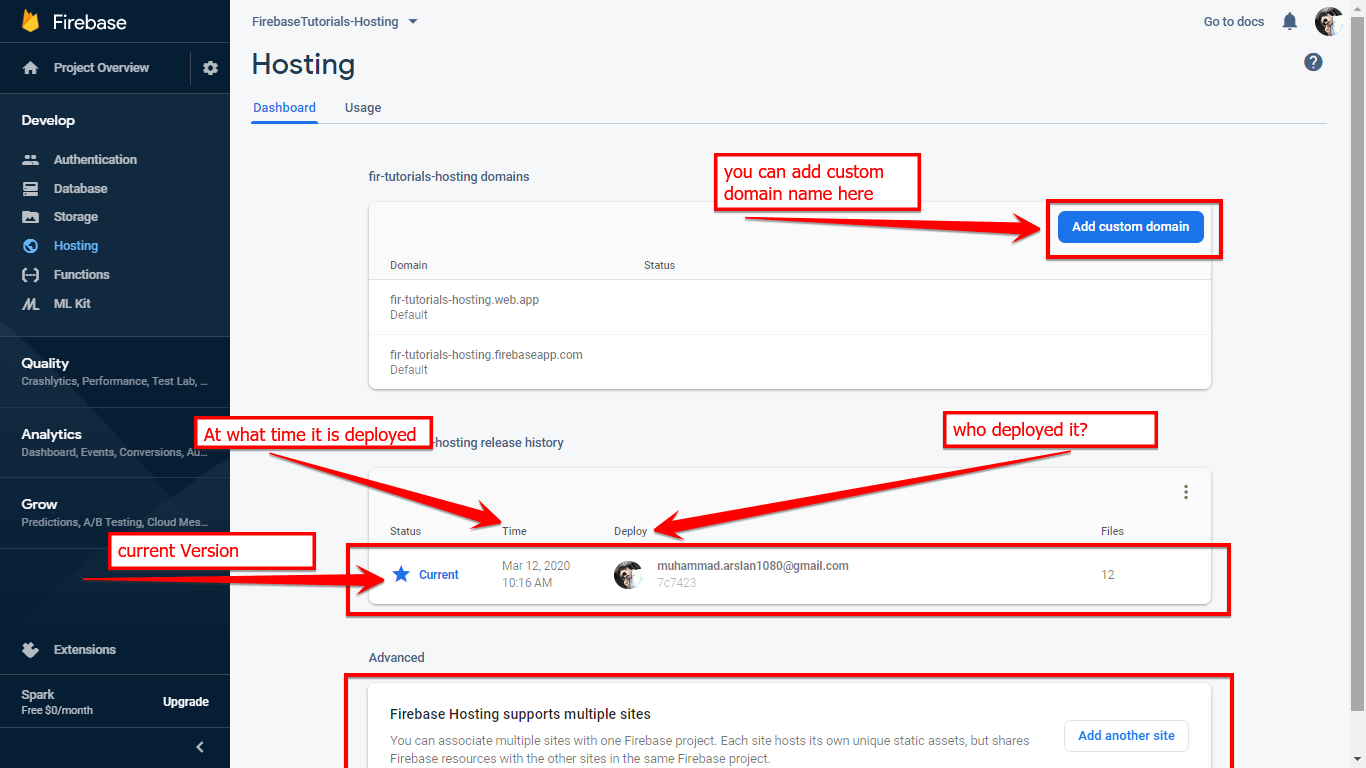This screenshot has height=768, width=1366.
Task: Open Authentication in the sidebar
Action: pos(95,160)
